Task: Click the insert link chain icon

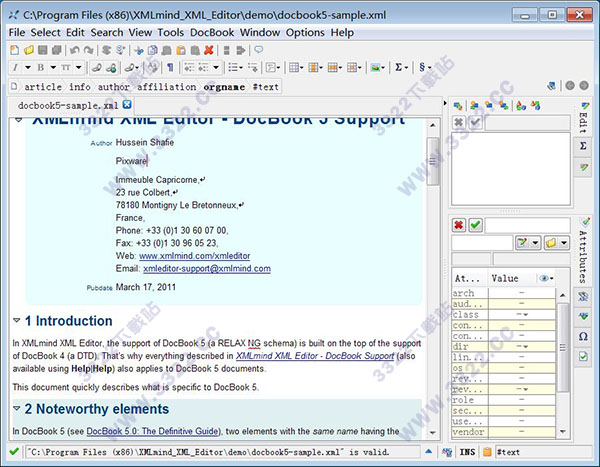Action: (97, 68)
